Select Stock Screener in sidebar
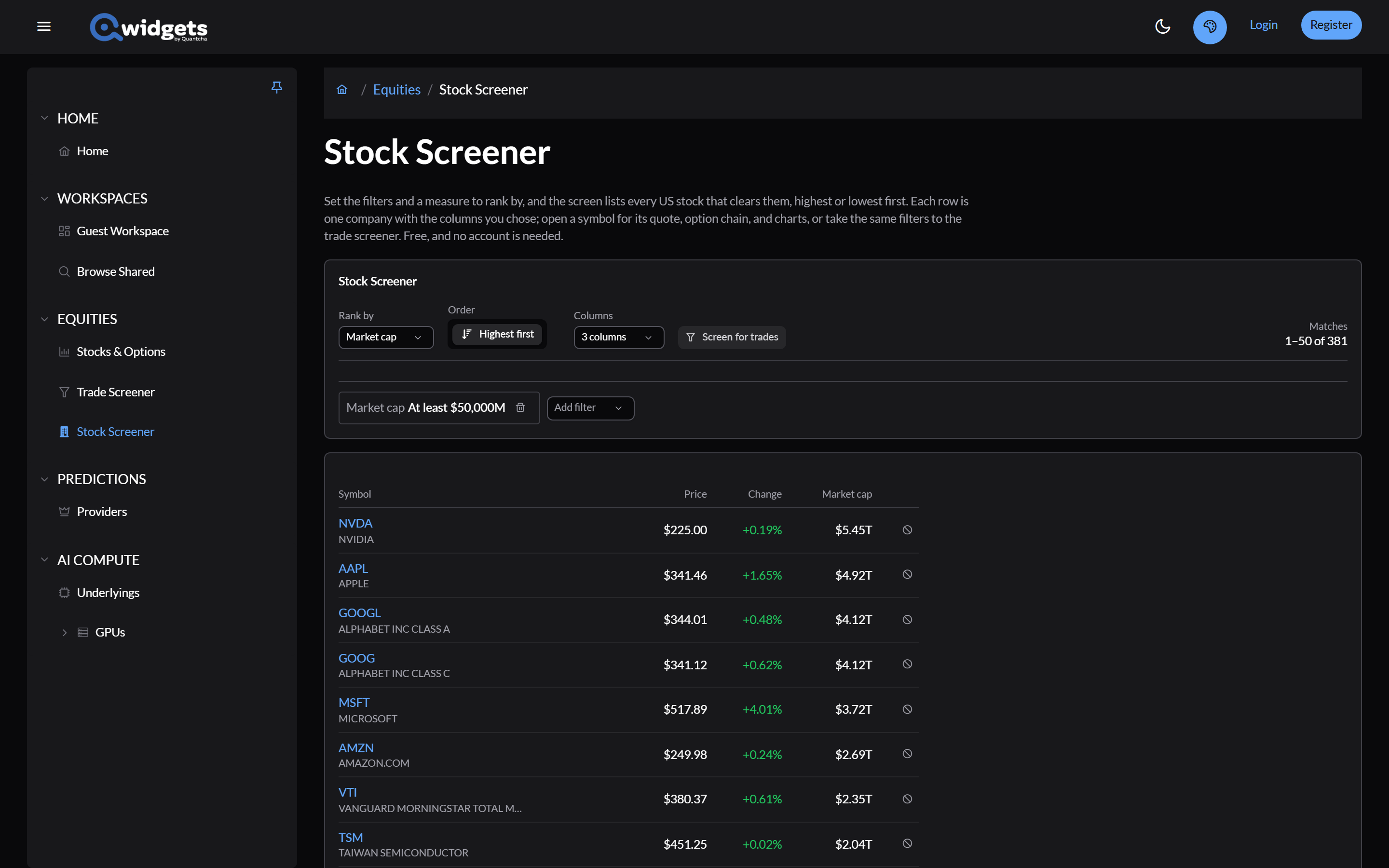The width and height of the screenshot is (1389, 868). (107, 432)
